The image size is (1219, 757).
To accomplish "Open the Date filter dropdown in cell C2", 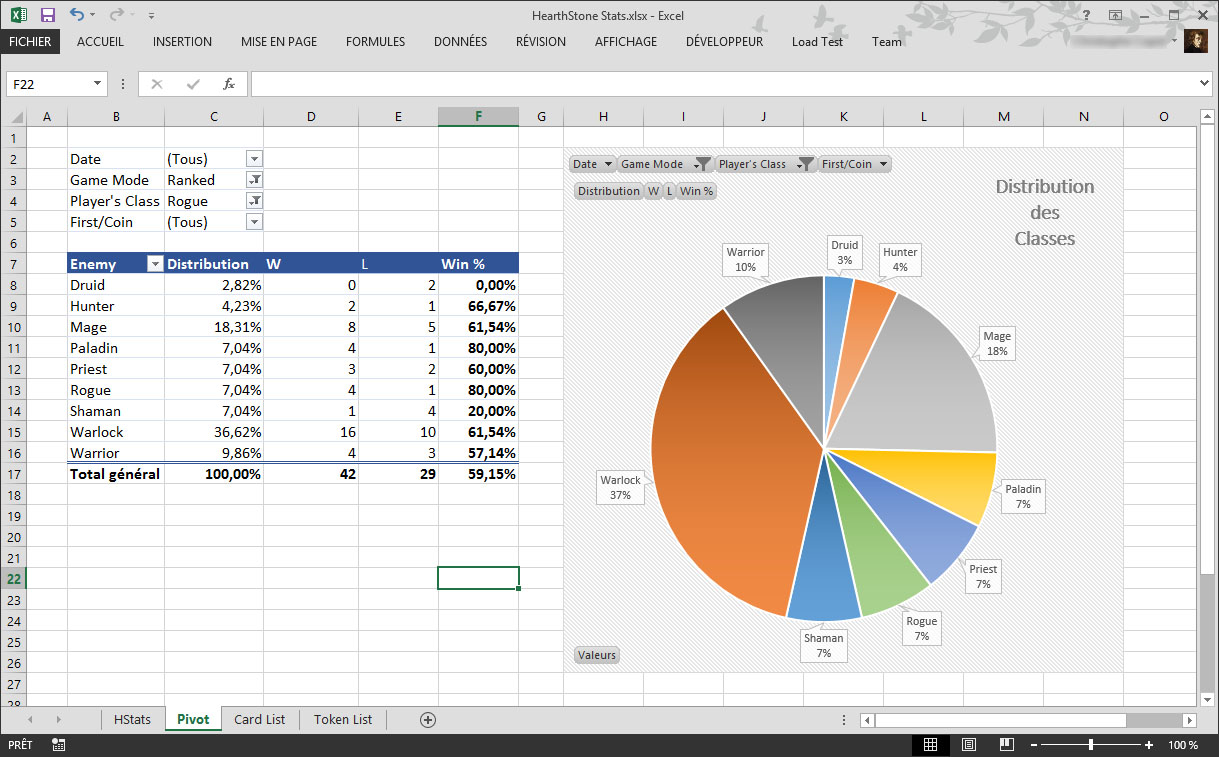I will tap(254, 159).
